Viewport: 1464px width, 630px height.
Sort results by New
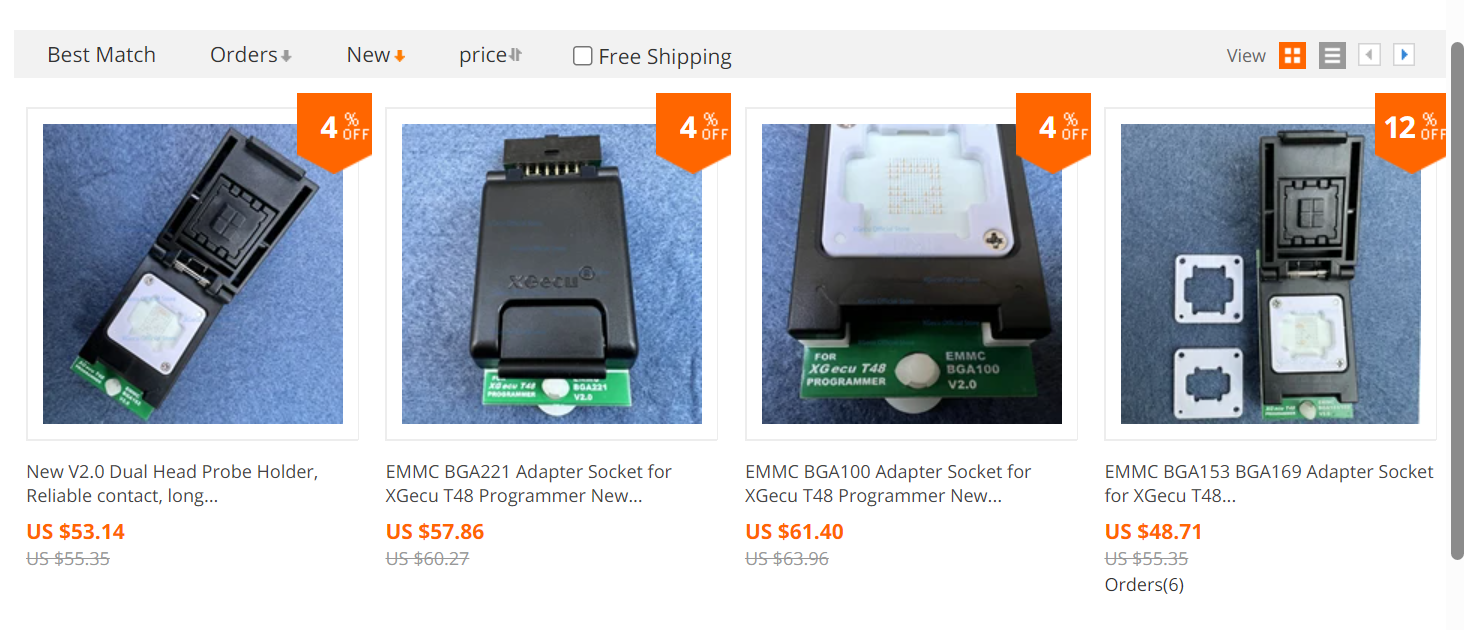(376, 55)
